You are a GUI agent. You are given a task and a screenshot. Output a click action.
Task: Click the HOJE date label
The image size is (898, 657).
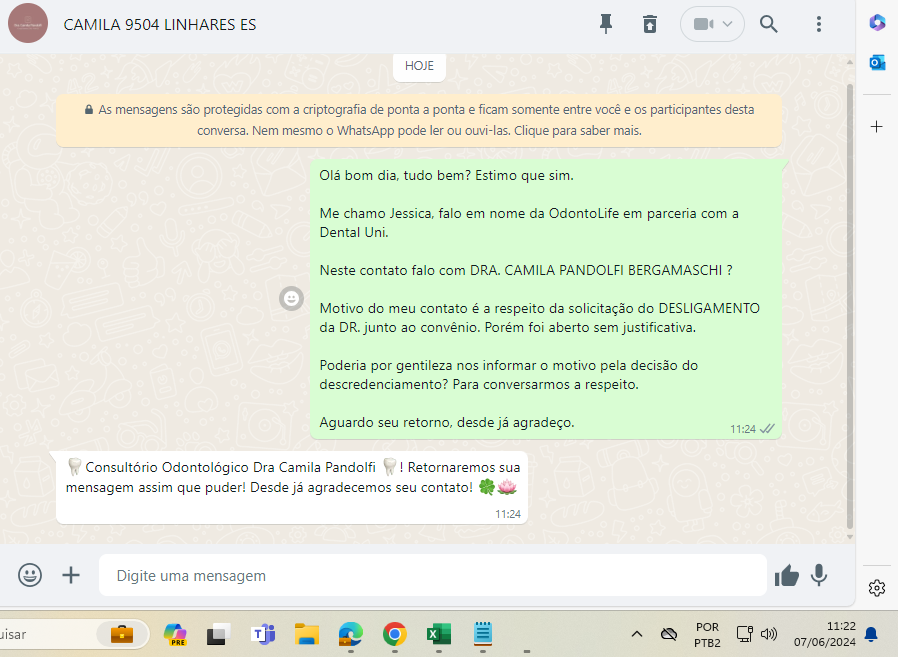pyautogui.click(x=419, y=66)
